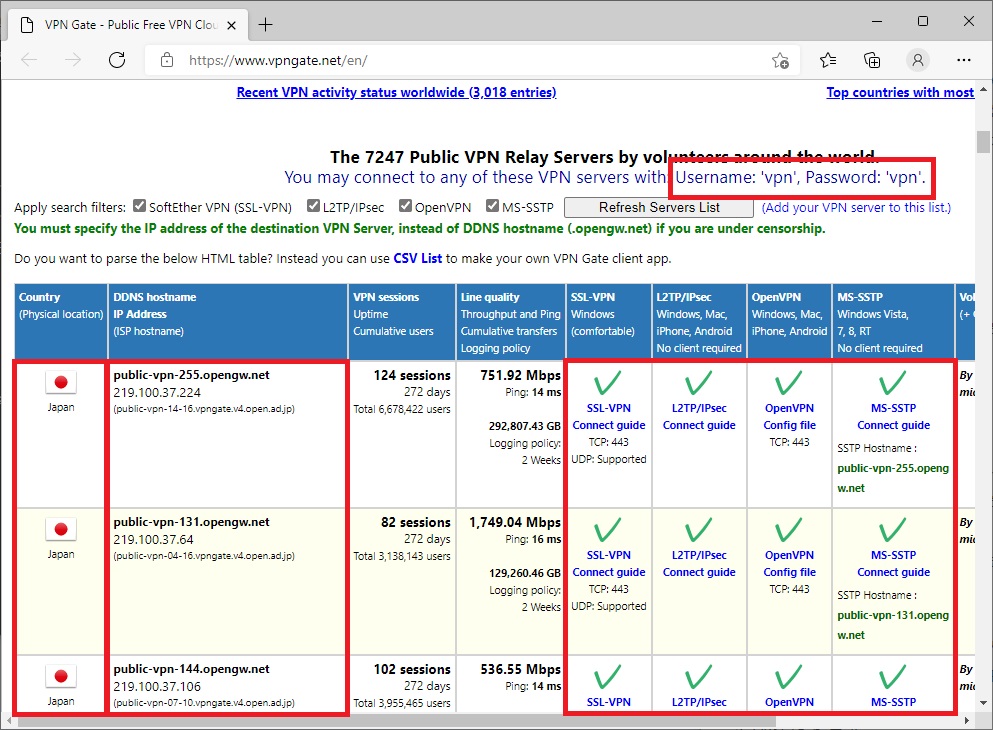Click the '124 sessions' cell

412,375
